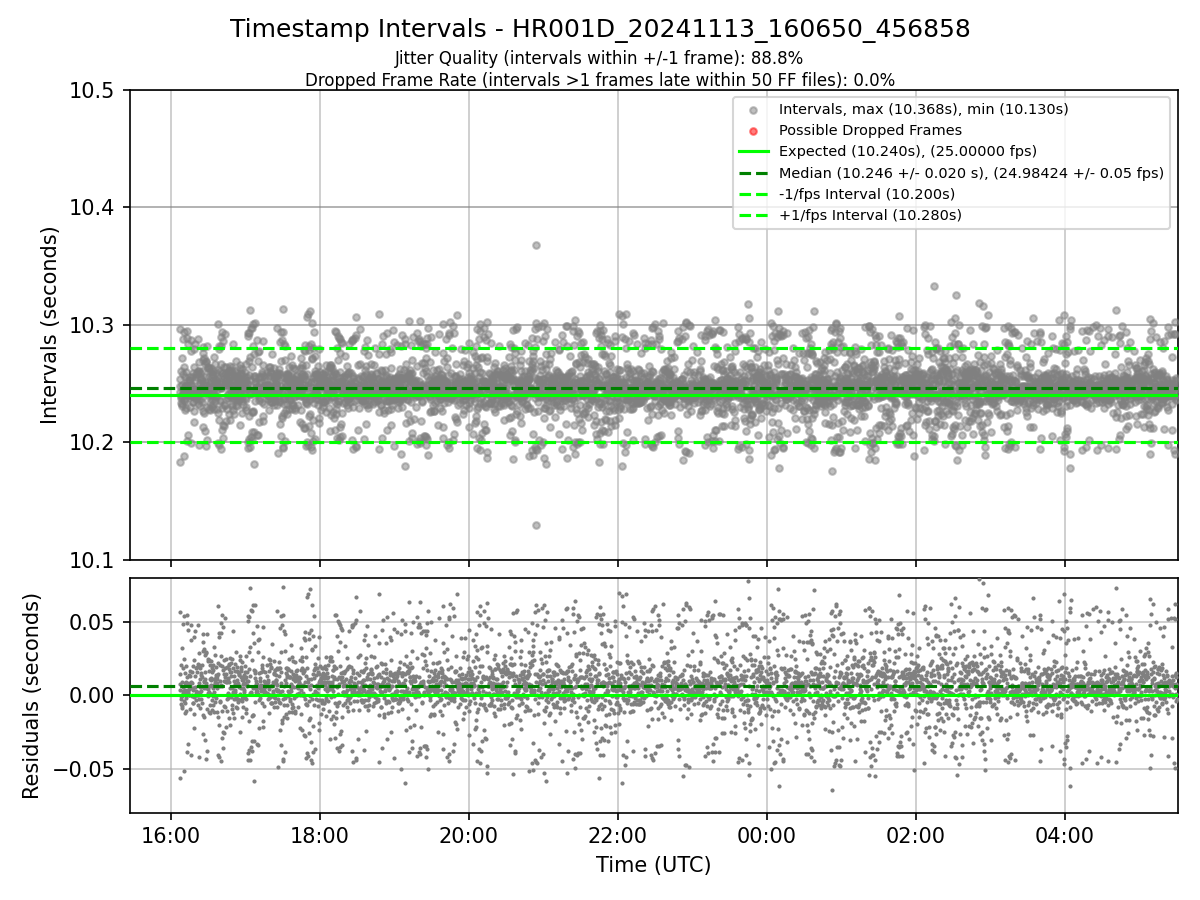Viewport: 1200px width, 900px height.
Task: Click the 18:00 time tick label
Action: point(320,833)
